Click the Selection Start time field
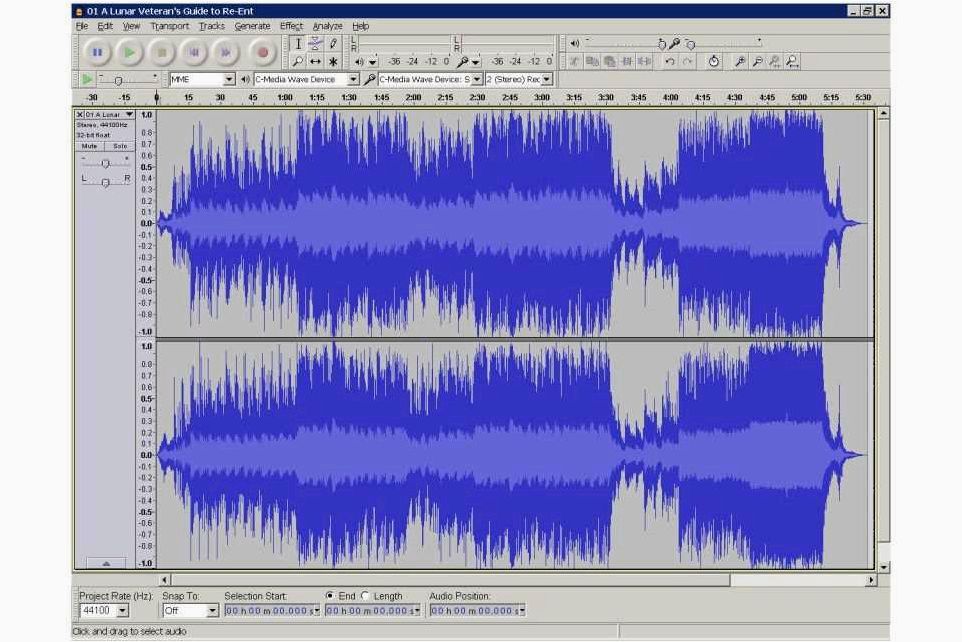Viewport: 962px width, 642px height. pos(271,611)
